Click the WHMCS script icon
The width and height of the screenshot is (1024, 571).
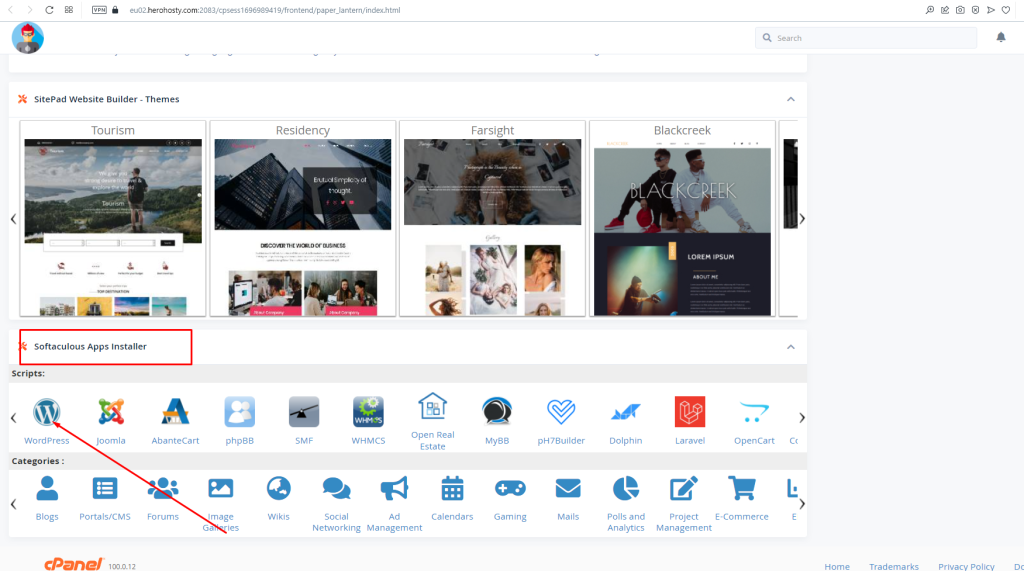pyautogui.click(x=368, y=412)
